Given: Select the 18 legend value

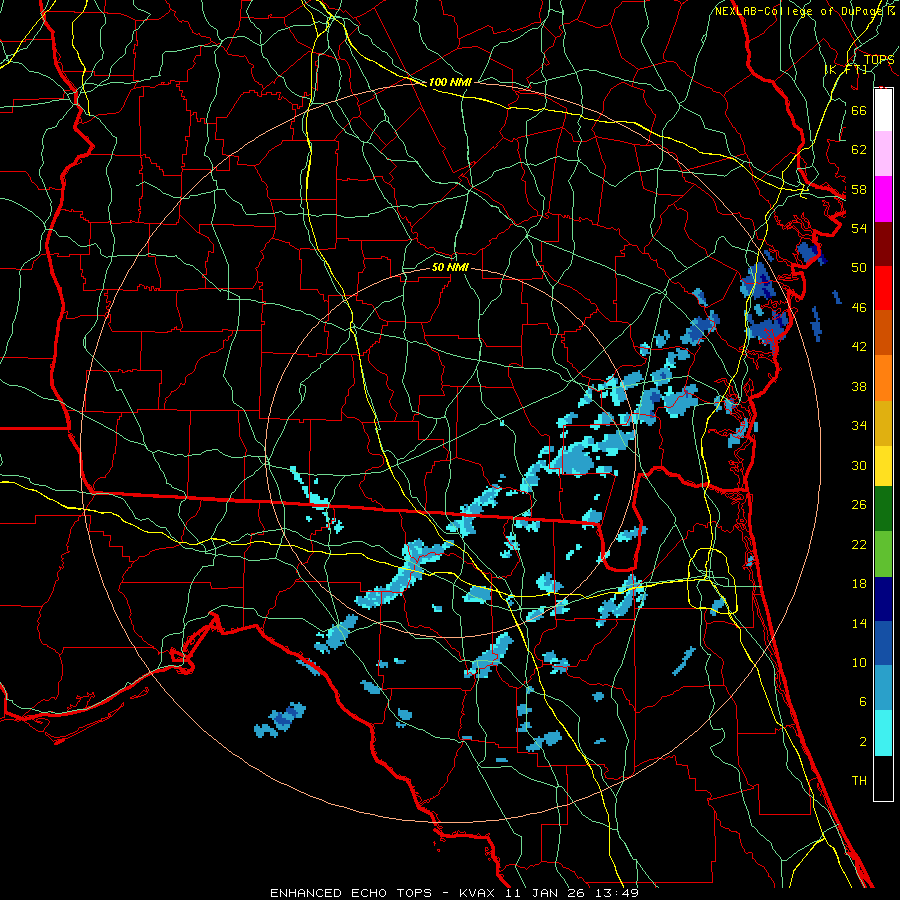Looking at the screenshot, I should tap(859, 584).
